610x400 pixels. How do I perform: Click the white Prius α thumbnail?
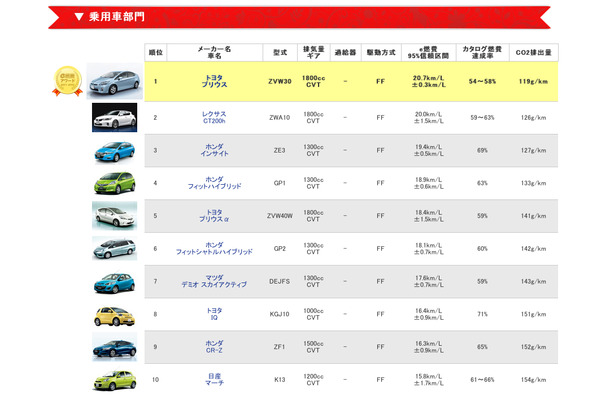[115, 216]
